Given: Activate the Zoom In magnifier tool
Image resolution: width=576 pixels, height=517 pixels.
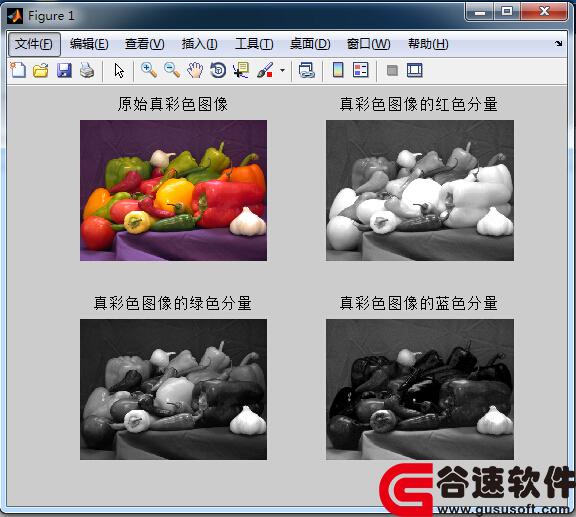Looking at the screenshot, I should click(149, 70).
